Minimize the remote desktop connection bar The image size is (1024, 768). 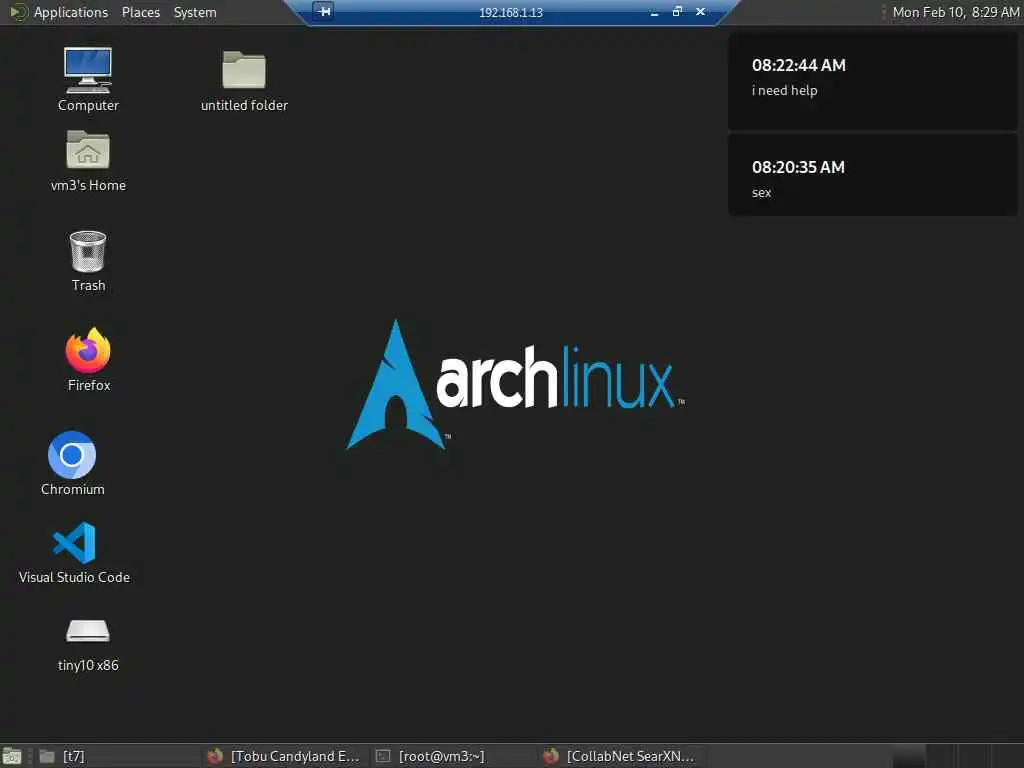[654, 12]
